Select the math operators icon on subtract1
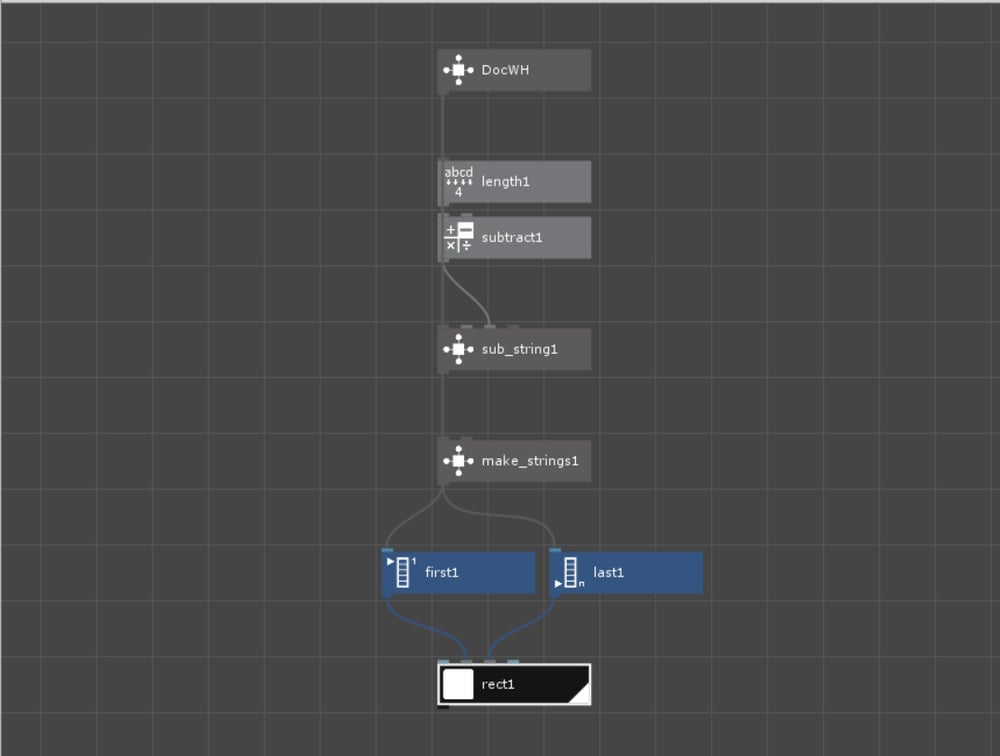 (x=458, y=237)
